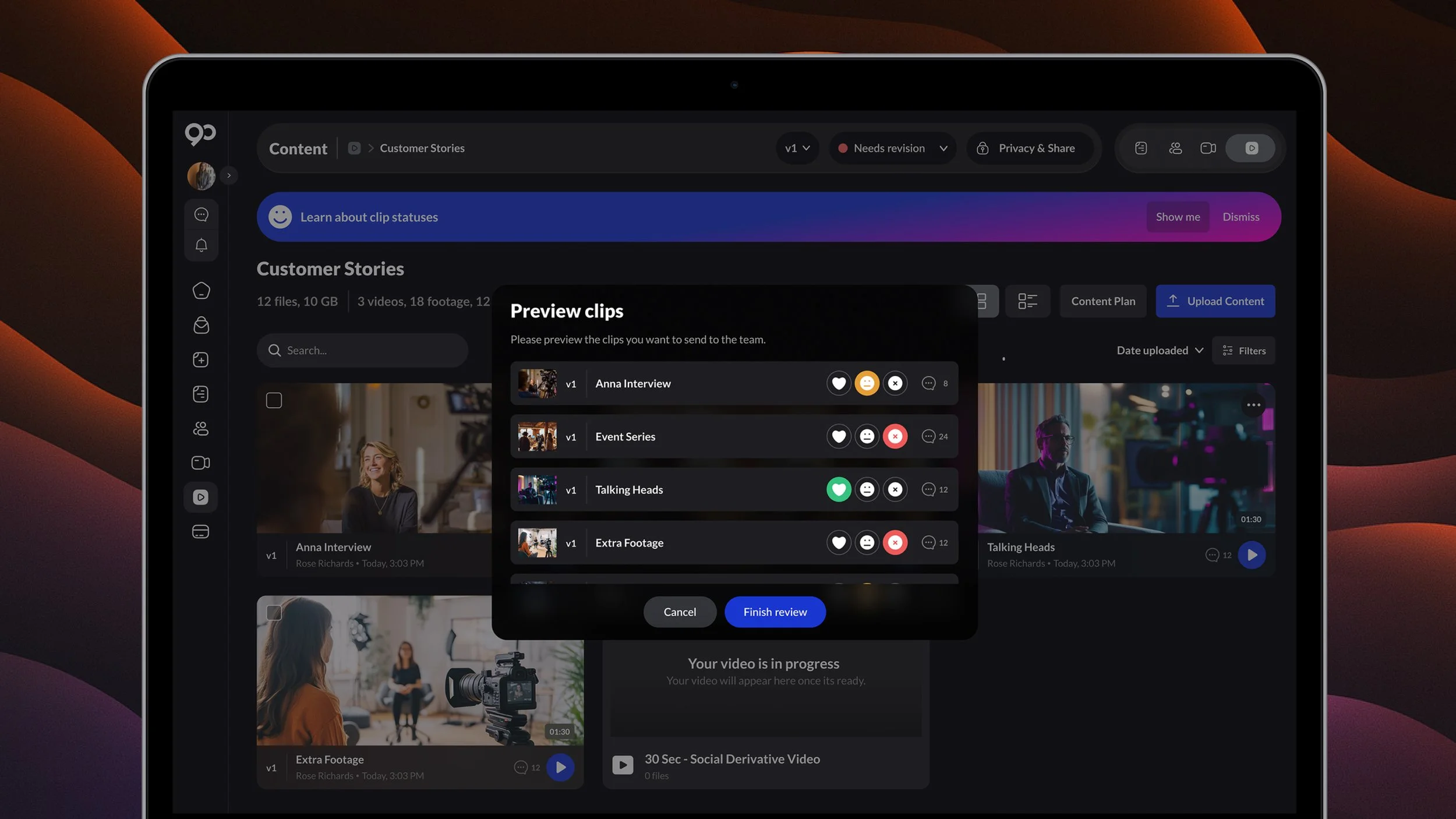Screen dimensions: 1456x819
Task: Click the notes icon in top-right toolbar
Action: (1141, 148)
